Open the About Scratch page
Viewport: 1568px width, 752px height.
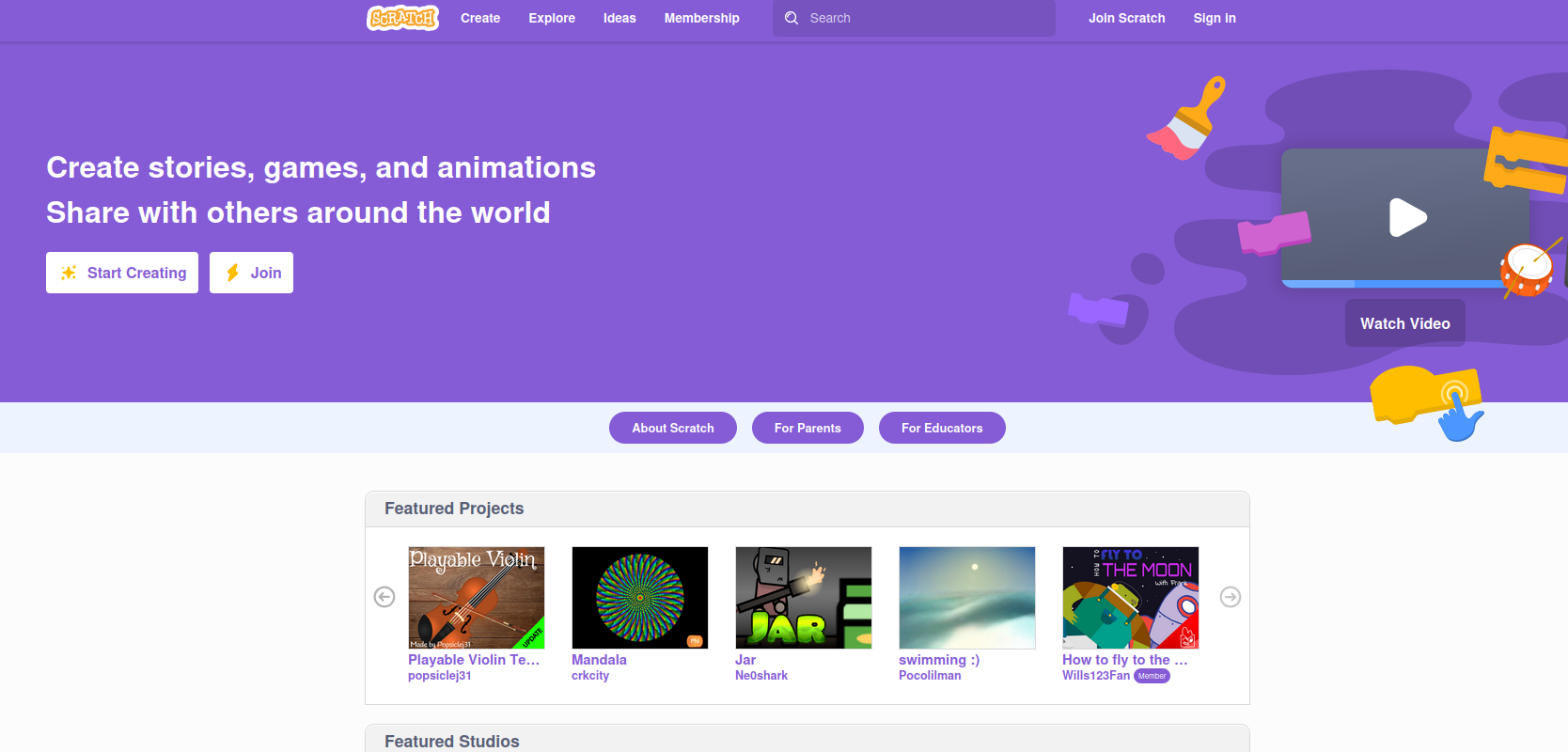[x=673, y=428]
